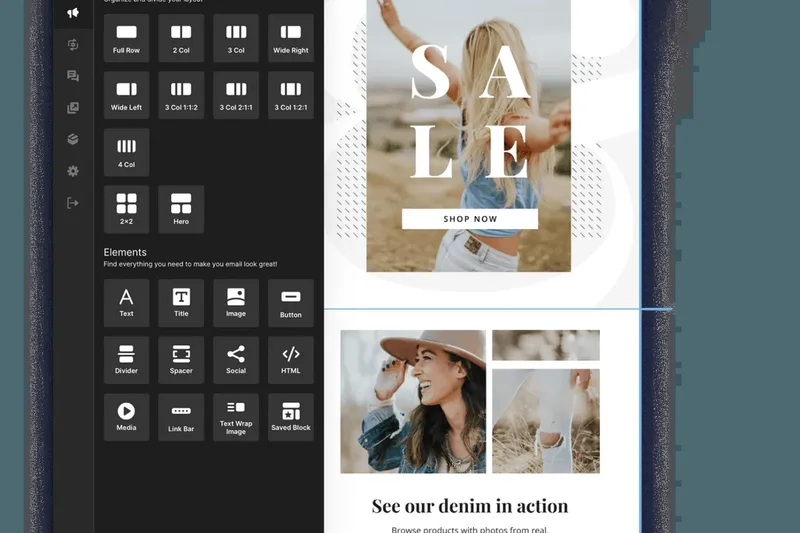Image resolution: width=800 pixels, height=533 pixels.
Task: Open the chat messages sidebar icon
Action: 73,77
